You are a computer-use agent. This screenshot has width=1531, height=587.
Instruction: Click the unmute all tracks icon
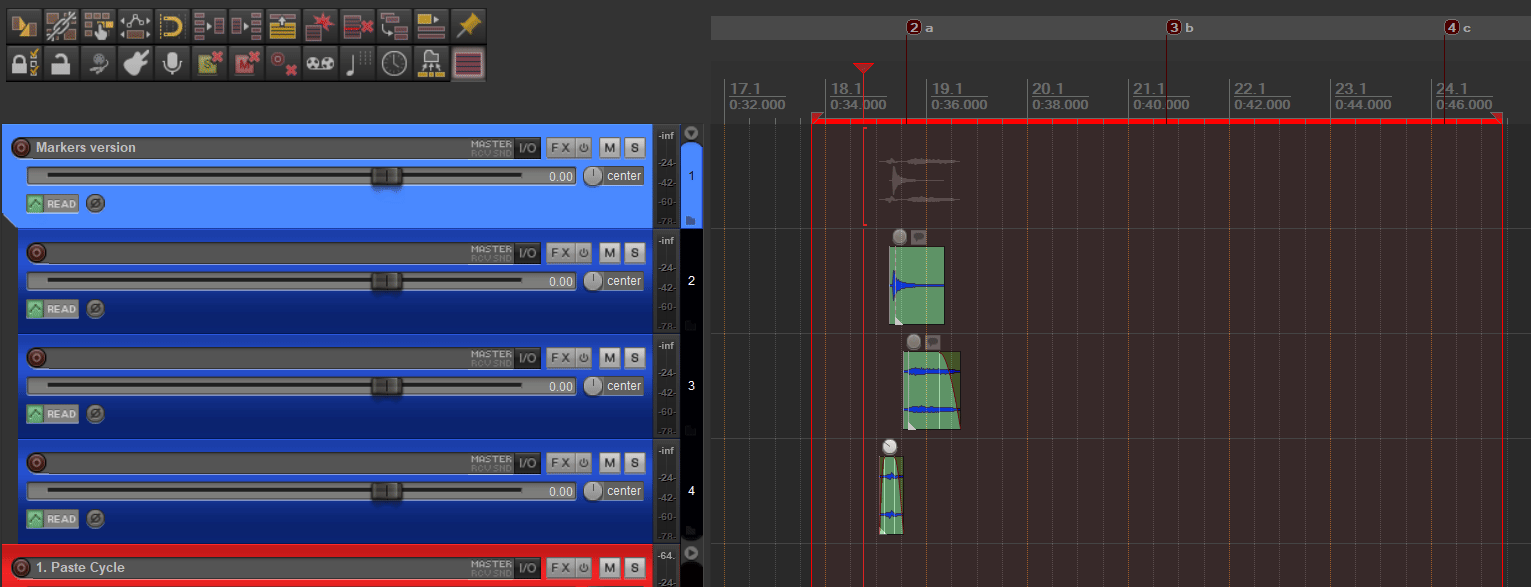tap(246, 64)
